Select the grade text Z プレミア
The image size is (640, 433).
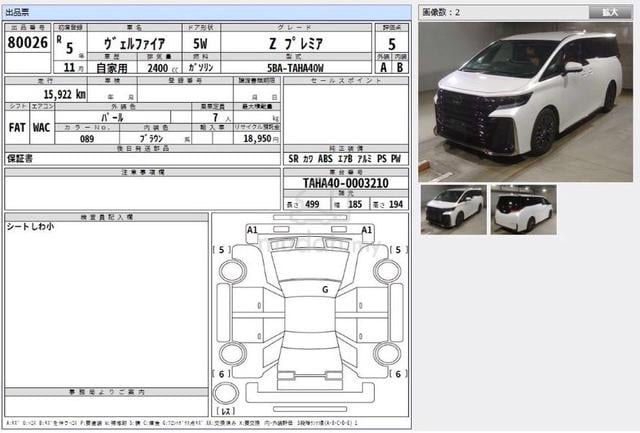(296, 43)
